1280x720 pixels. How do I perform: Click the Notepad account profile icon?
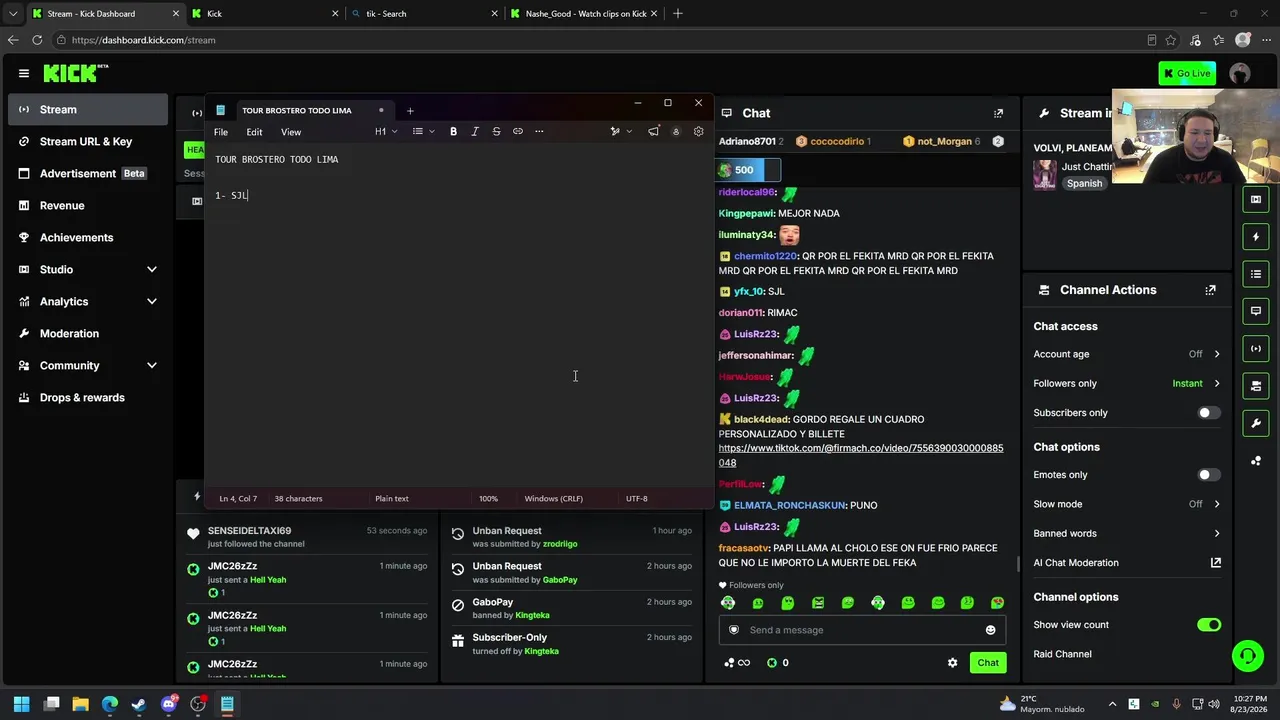(676, 131)
